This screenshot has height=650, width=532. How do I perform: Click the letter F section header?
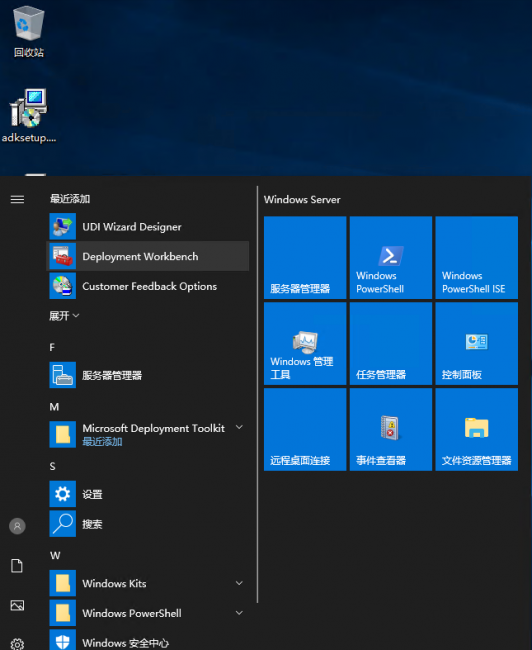click(52, 347)
